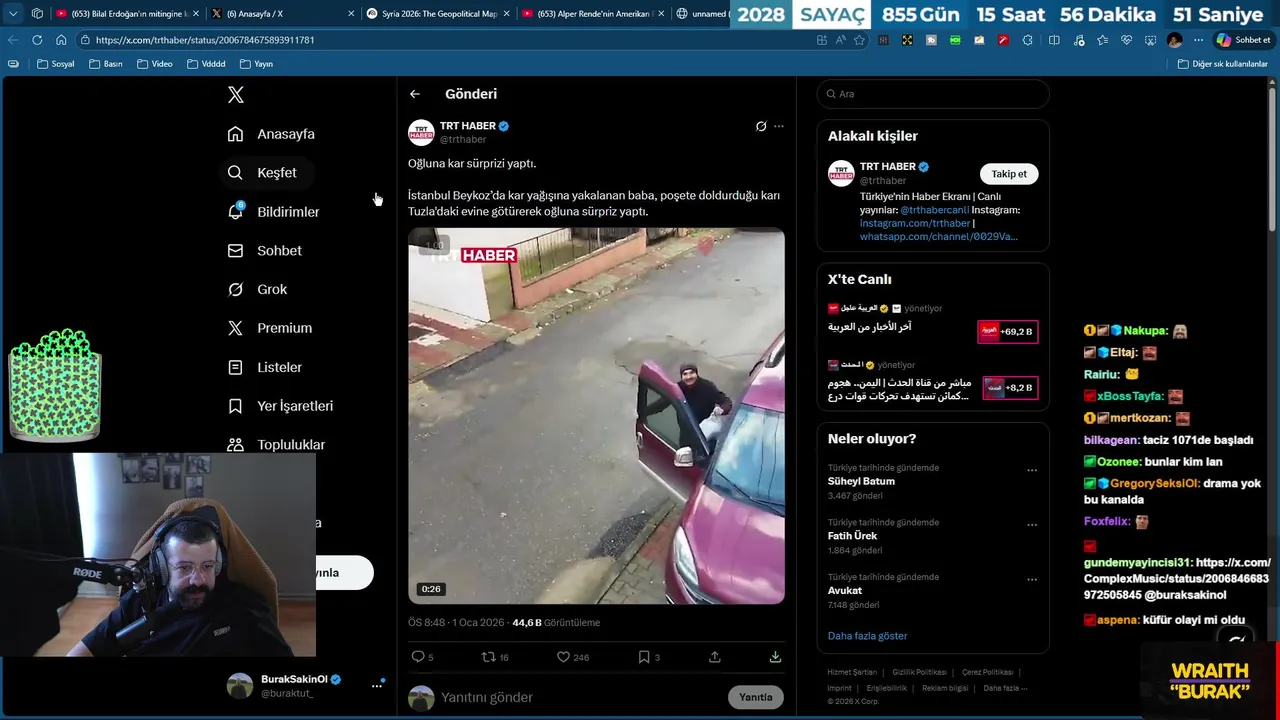The image size is (1280, 720).
Task: Open the +8,2 B live broadcast
Action: click(1009, 388)
